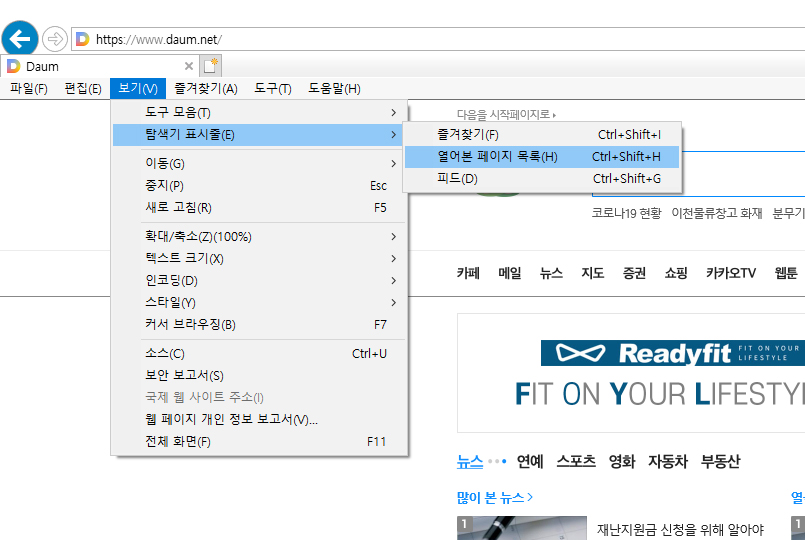Expand 인코딩(D) submenu
Screen dimensions: 805x540
coord(259,281)
